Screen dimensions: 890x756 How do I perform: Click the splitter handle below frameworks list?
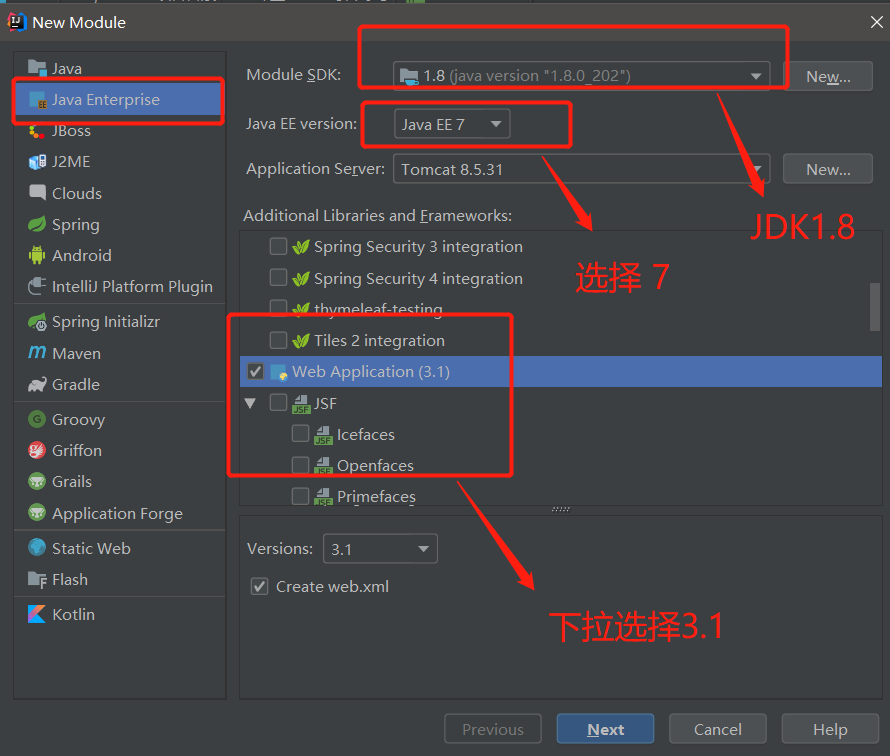coord(560,509)
